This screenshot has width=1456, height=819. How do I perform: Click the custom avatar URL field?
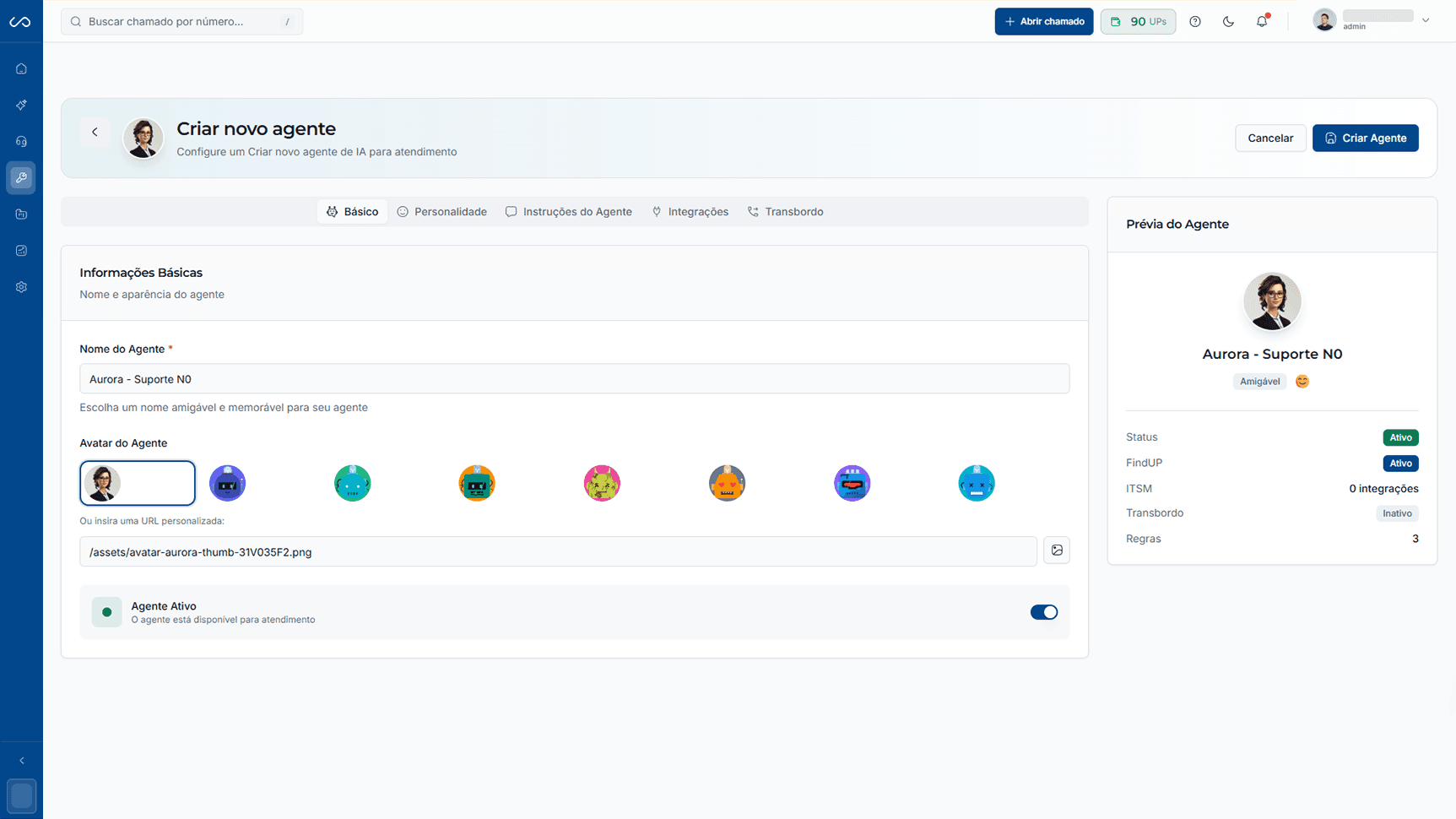(558, 552)
